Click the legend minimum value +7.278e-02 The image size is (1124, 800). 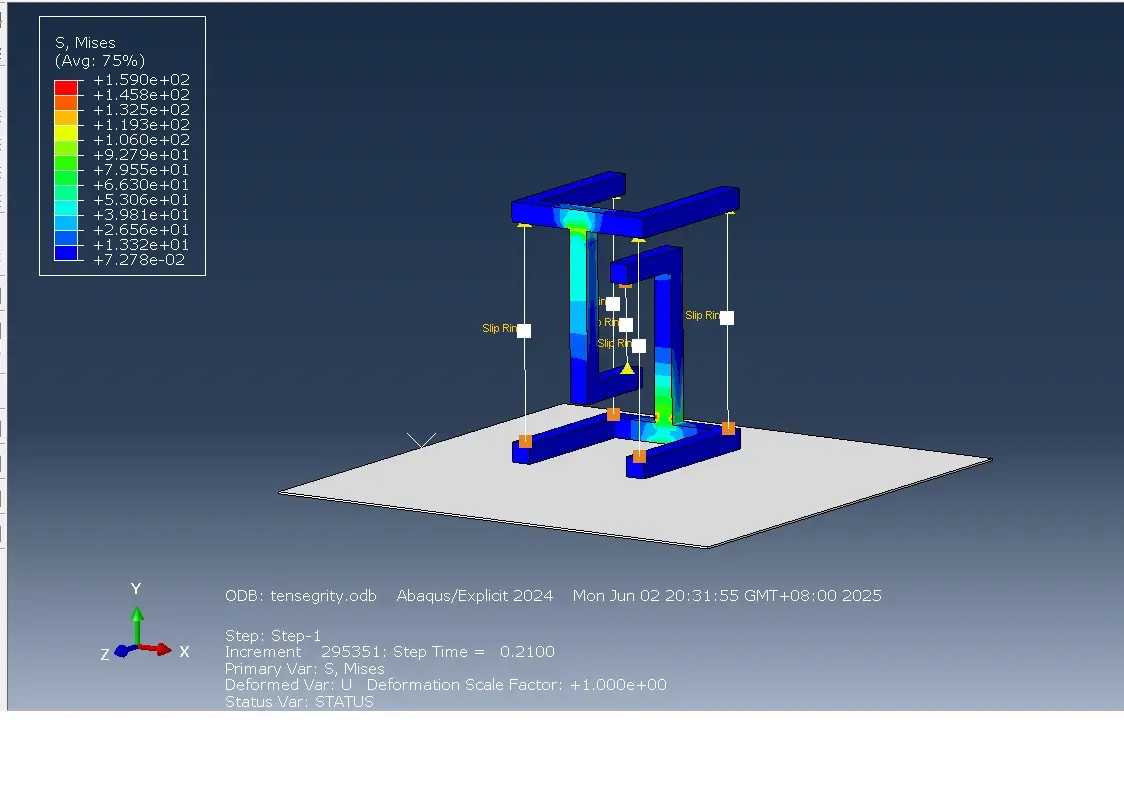(x=139, y=260)
